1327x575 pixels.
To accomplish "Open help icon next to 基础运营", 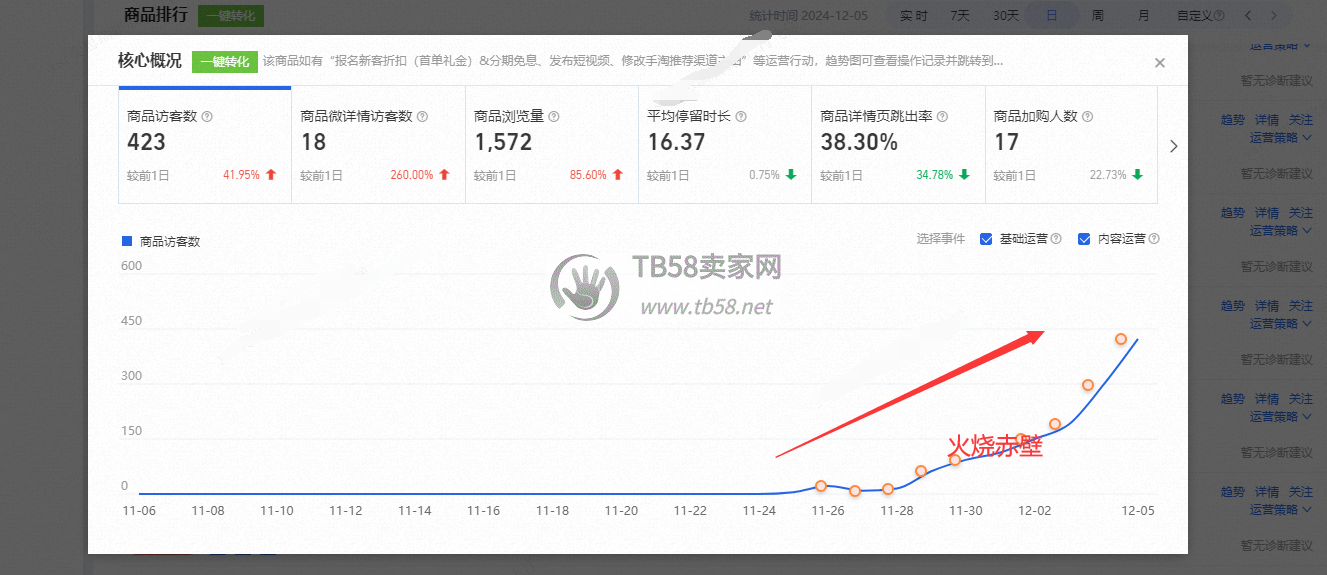I will click(1056, 239).
